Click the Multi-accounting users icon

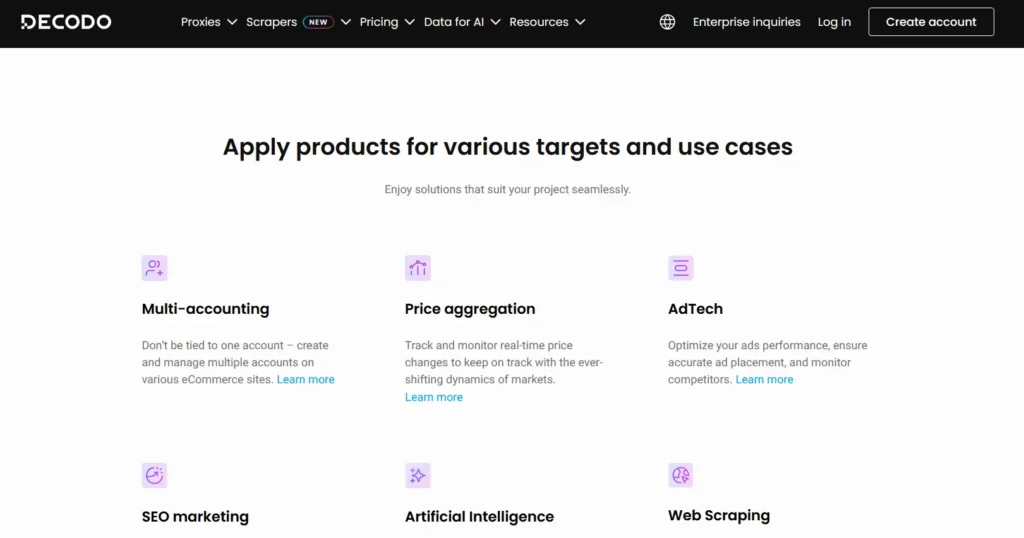click(154, 268)
